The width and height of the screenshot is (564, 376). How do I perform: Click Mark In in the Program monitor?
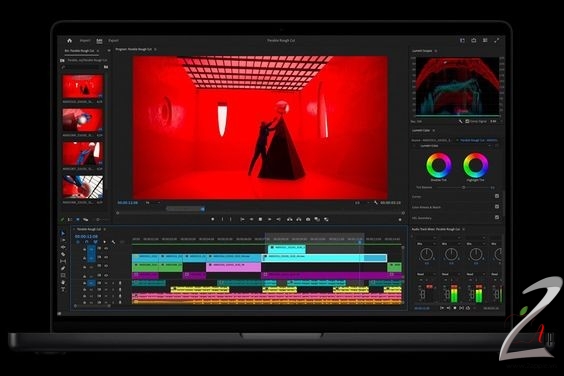click(x=222, y=219)
